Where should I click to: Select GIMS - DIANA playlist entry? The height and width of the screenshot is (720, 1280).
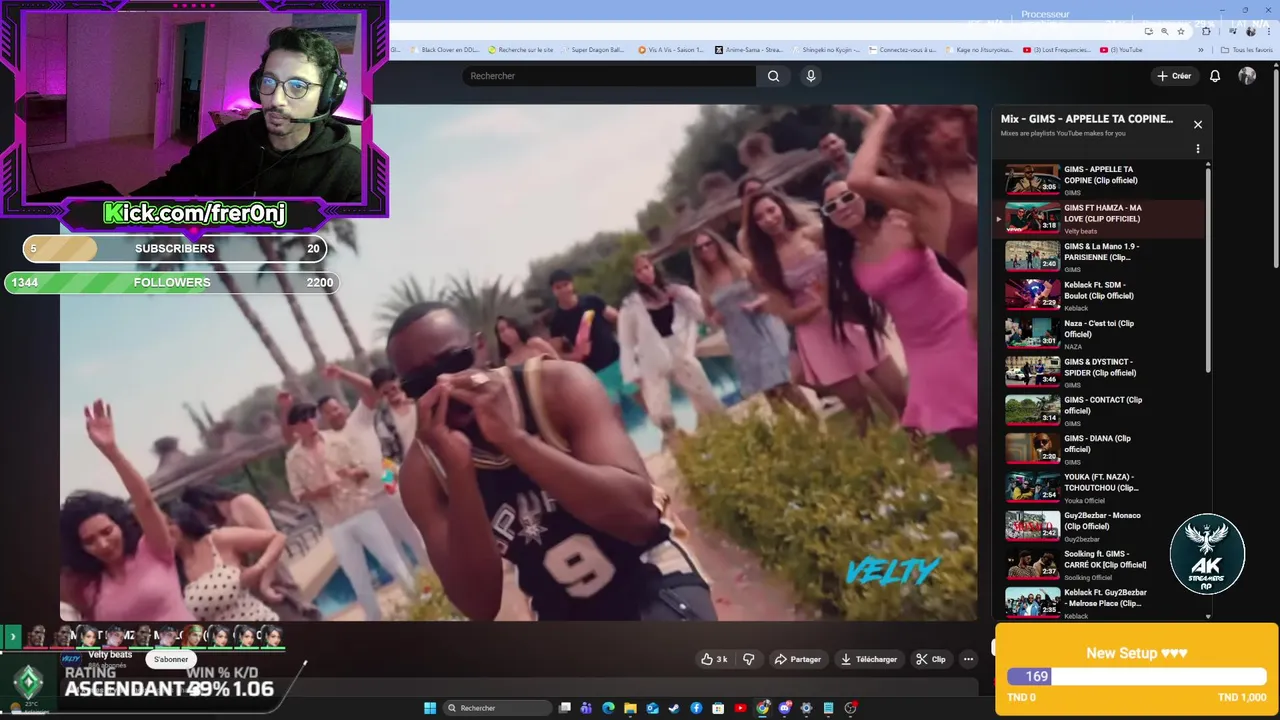point(1100,449)
